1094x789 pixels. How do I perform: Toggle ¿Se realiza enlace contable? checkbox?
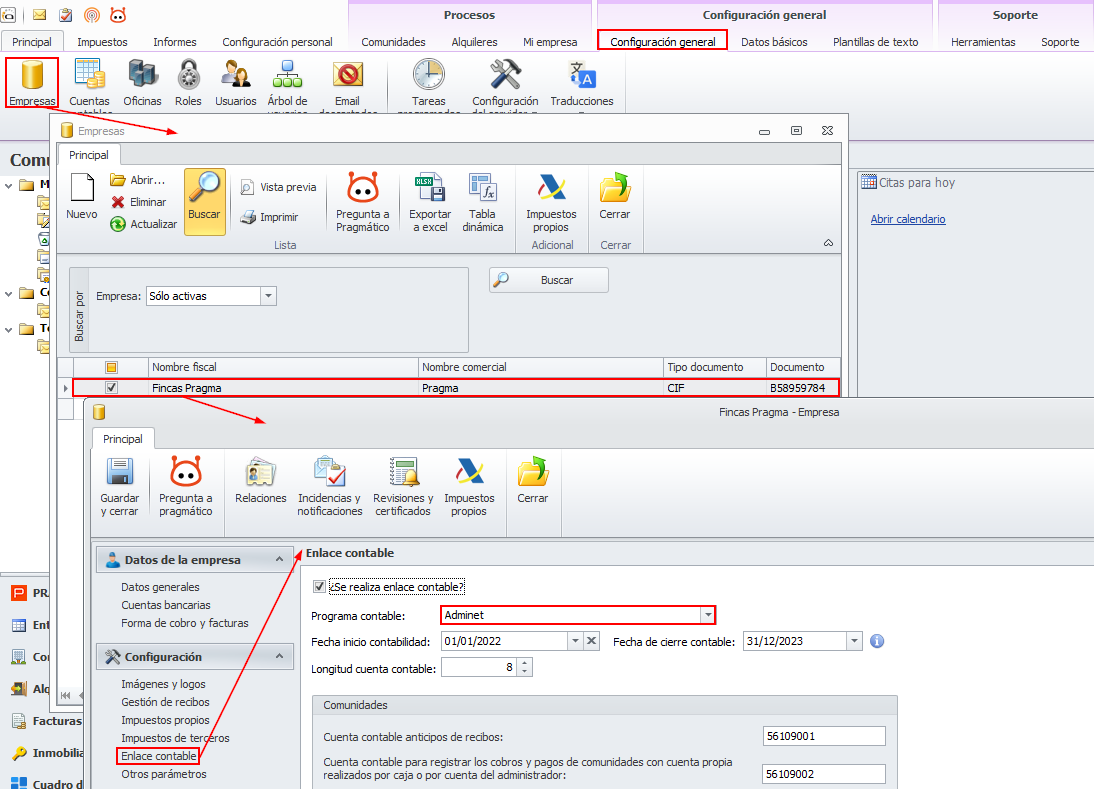320,587
